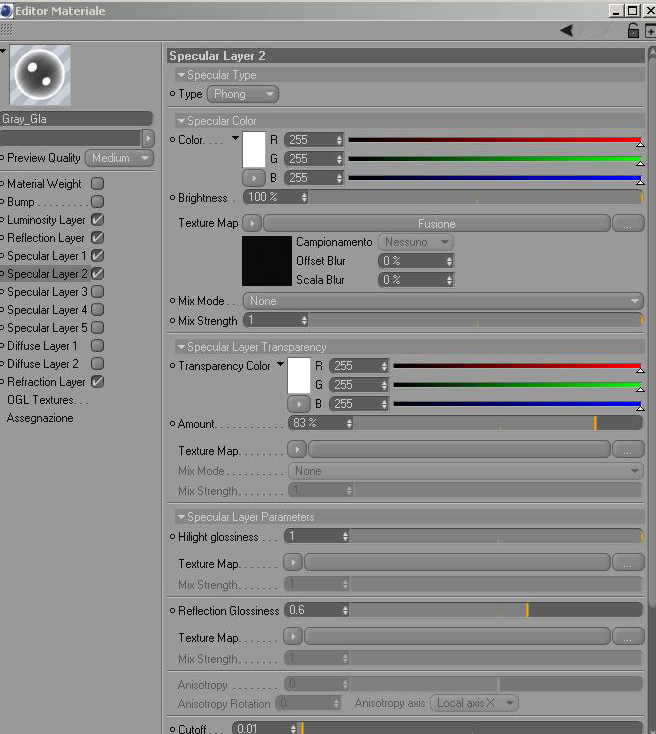The height and width of the screenshot is (734, 656).
Task: Click the plus icon beside the lock
Action: pyautogui.click(x=650, y=31)
